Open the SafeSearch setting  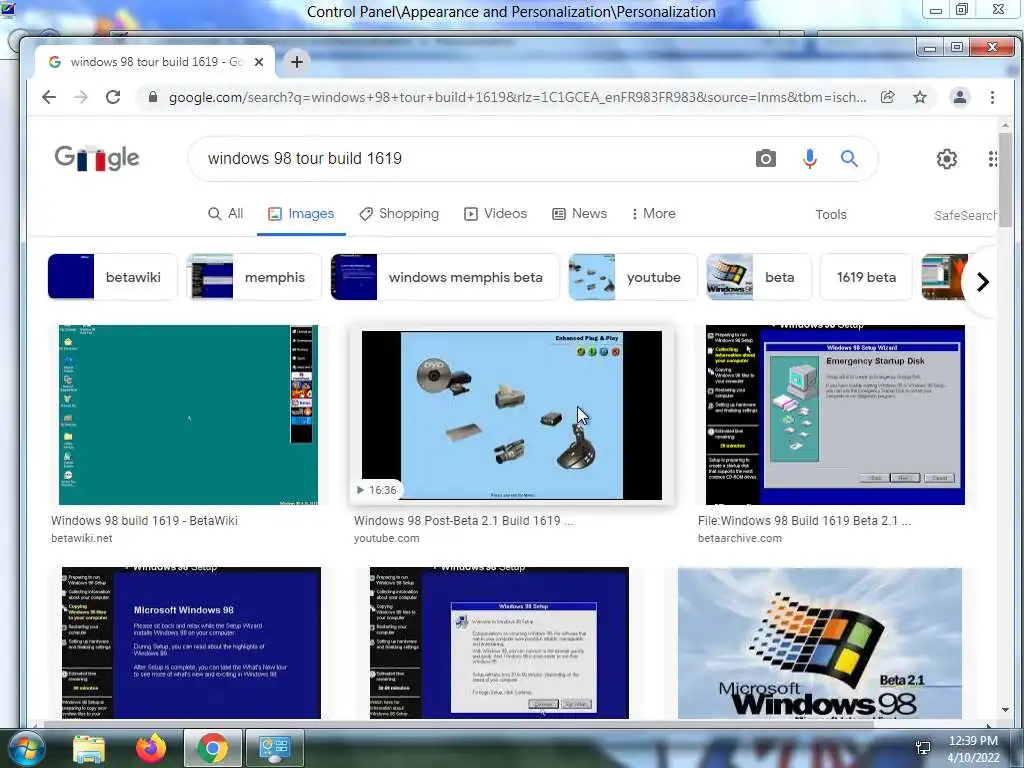coord(965,215)
